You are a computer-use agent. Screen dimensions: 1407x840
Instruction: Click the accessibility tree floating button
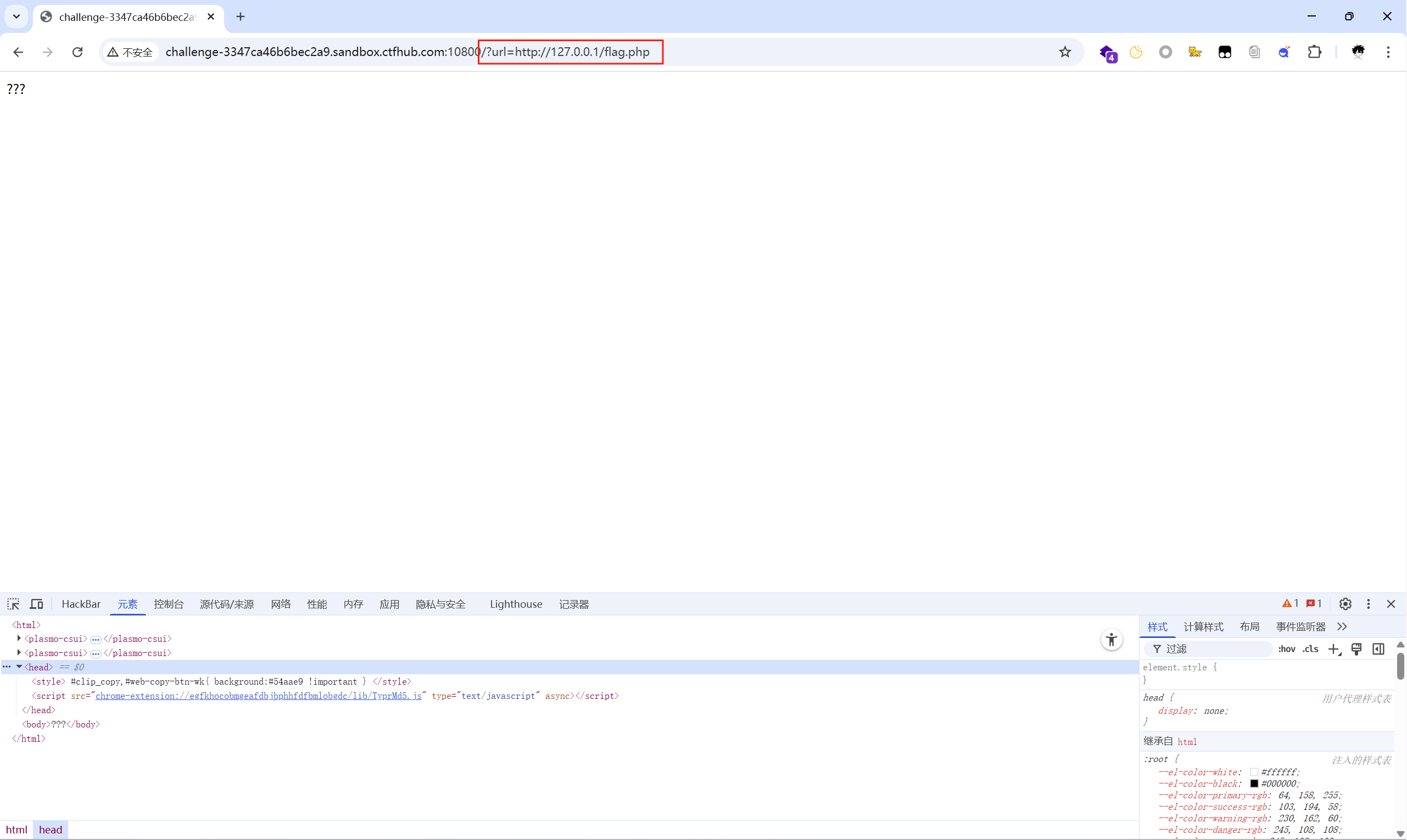pyautogui.click(x=1112, y=640)
